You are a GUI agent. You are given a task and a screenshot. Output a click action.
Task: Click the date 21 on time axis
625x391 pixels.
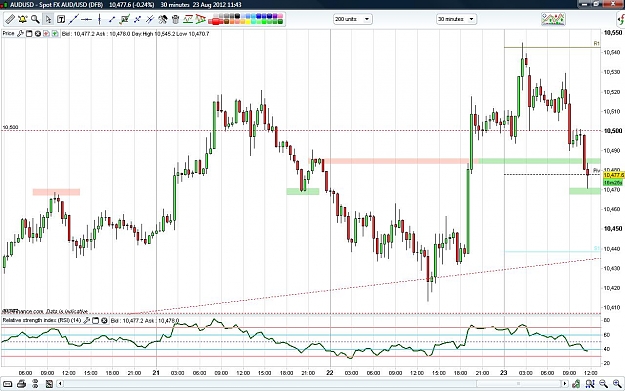coord(156,373)
